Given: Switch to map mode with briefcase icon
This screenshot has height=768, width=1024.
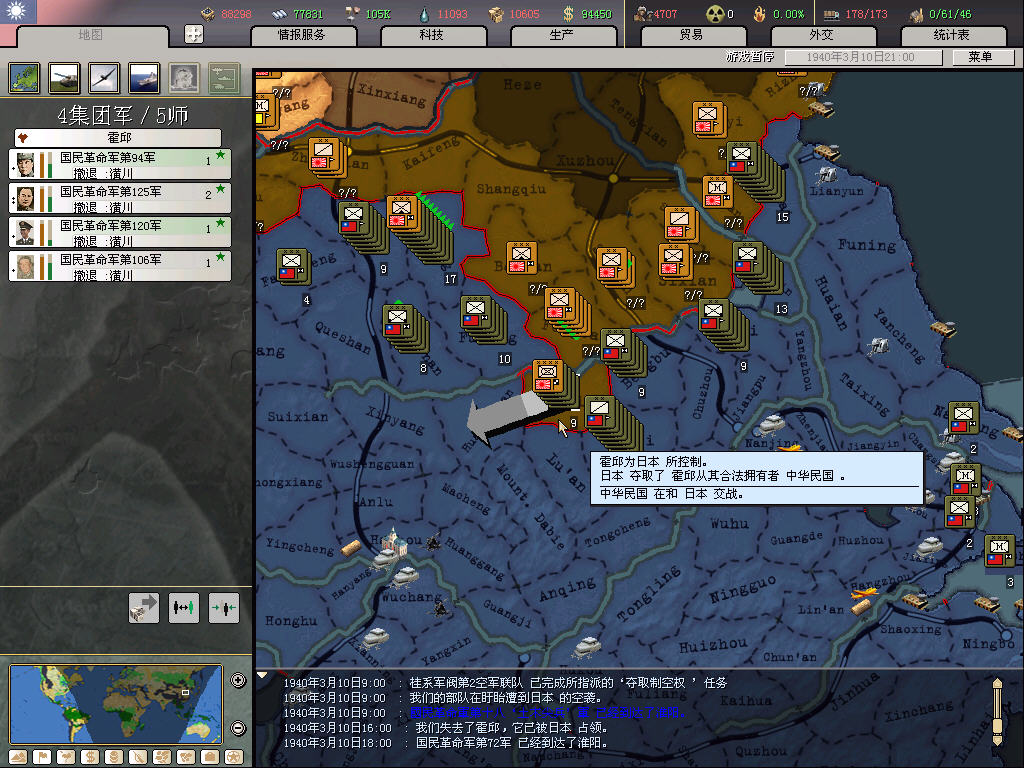Looking at the screenshot, I should (x=210, y=758).
